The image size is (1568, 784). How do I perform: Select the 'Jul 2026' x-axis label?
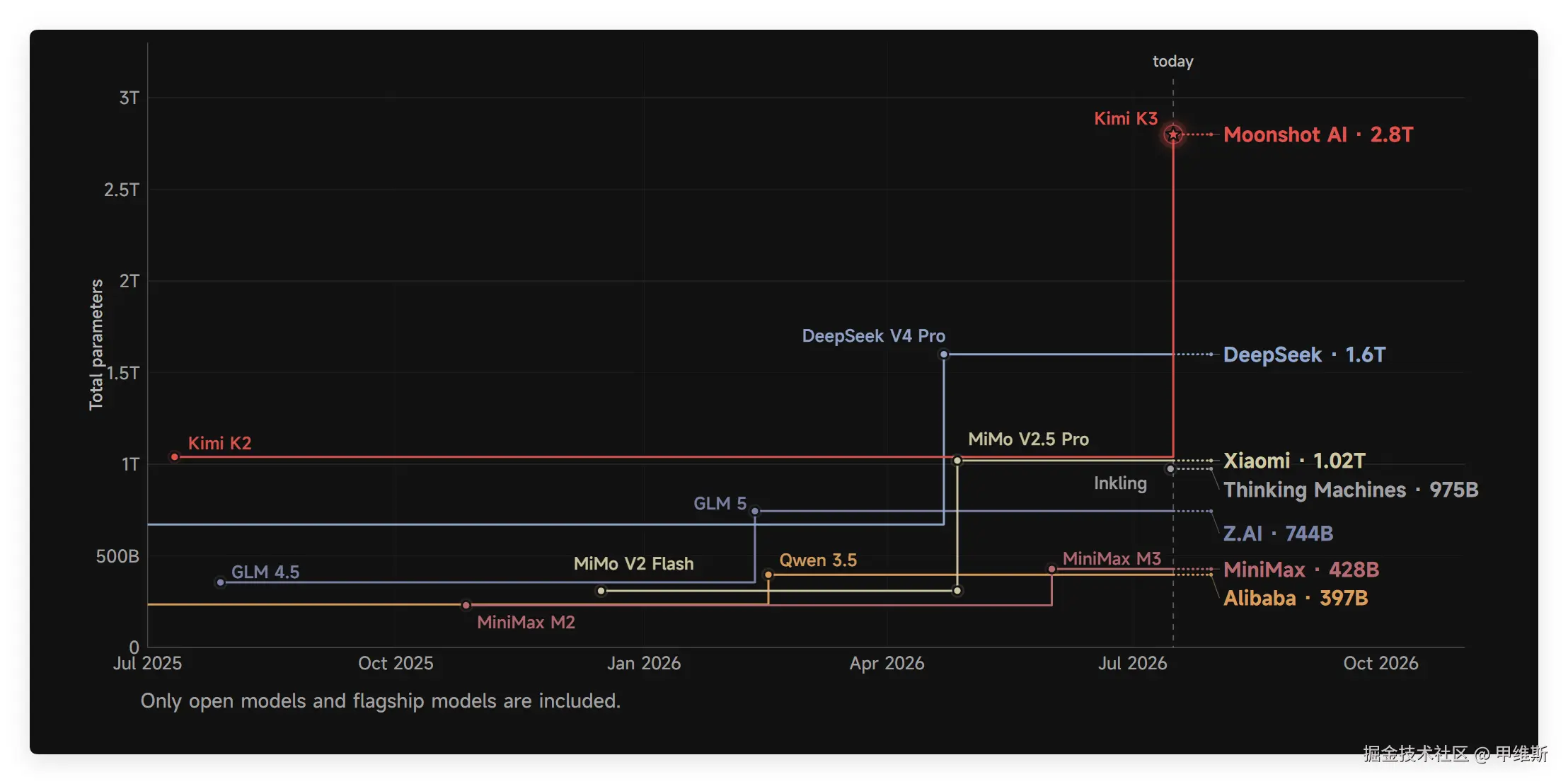[x=1132, y=663]
